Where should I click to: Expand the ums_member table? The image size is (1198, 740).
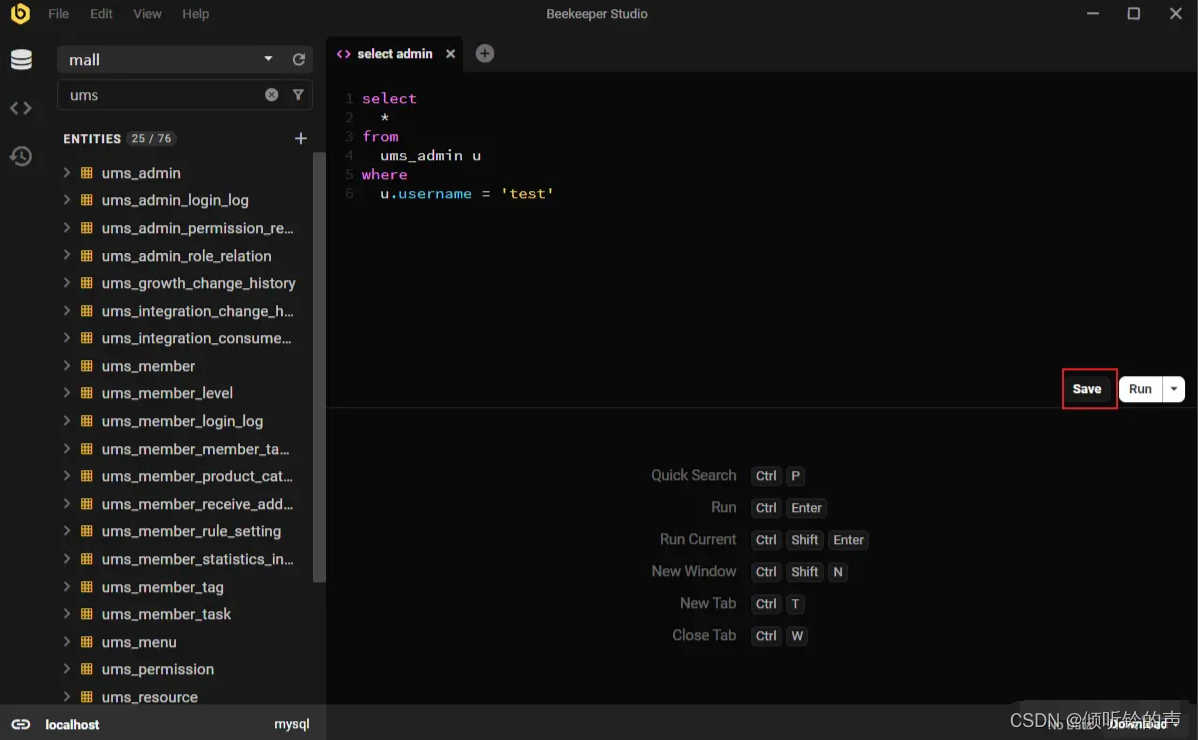point(66,366)
